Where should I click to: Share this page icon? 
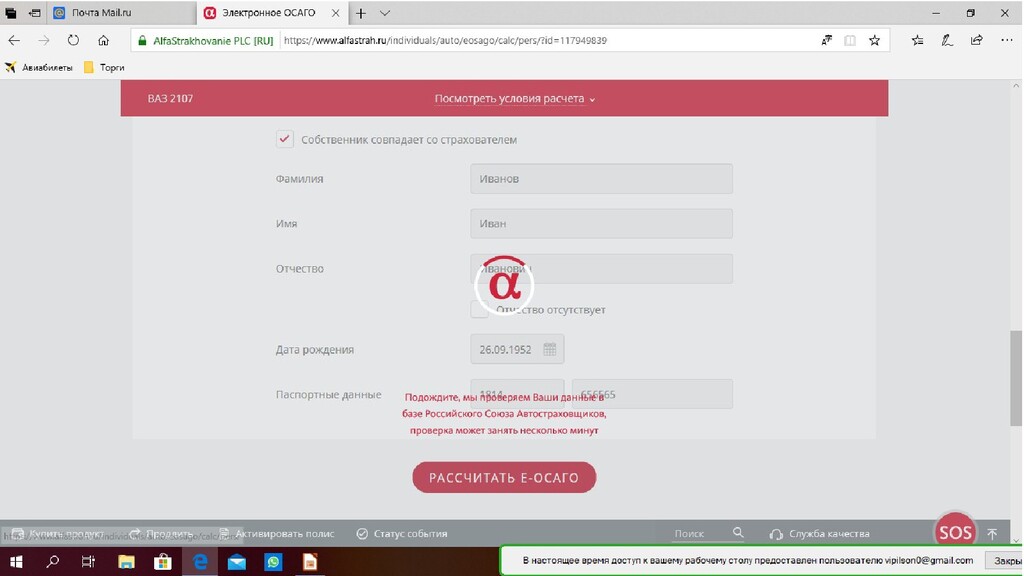click(x=976, y=40)
